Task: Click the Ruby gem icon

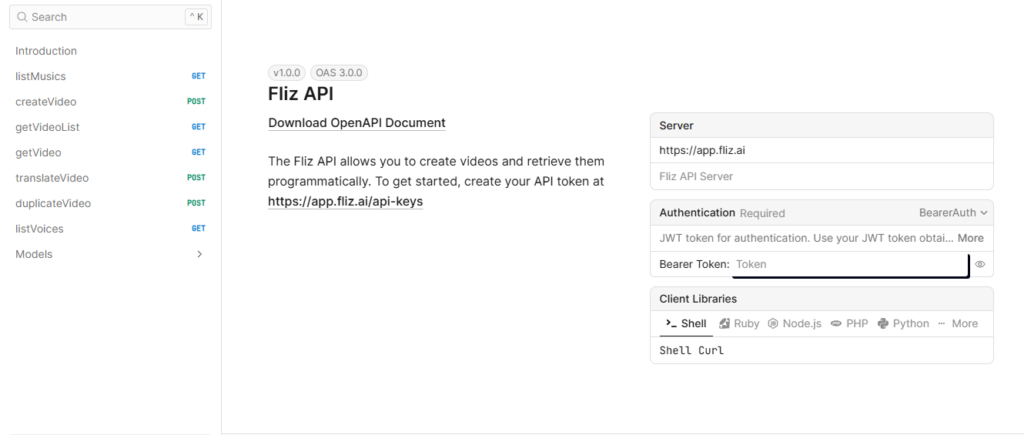Action: point(724,323)
